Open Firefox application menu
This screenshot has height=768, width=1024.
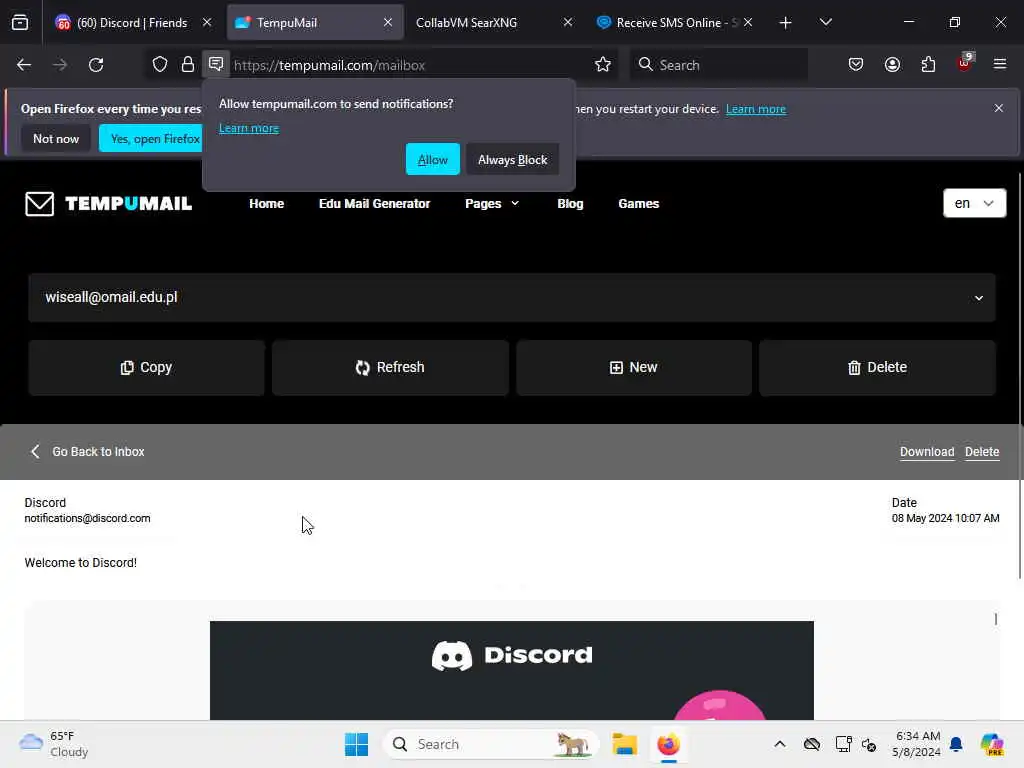tap(1000, 64)
